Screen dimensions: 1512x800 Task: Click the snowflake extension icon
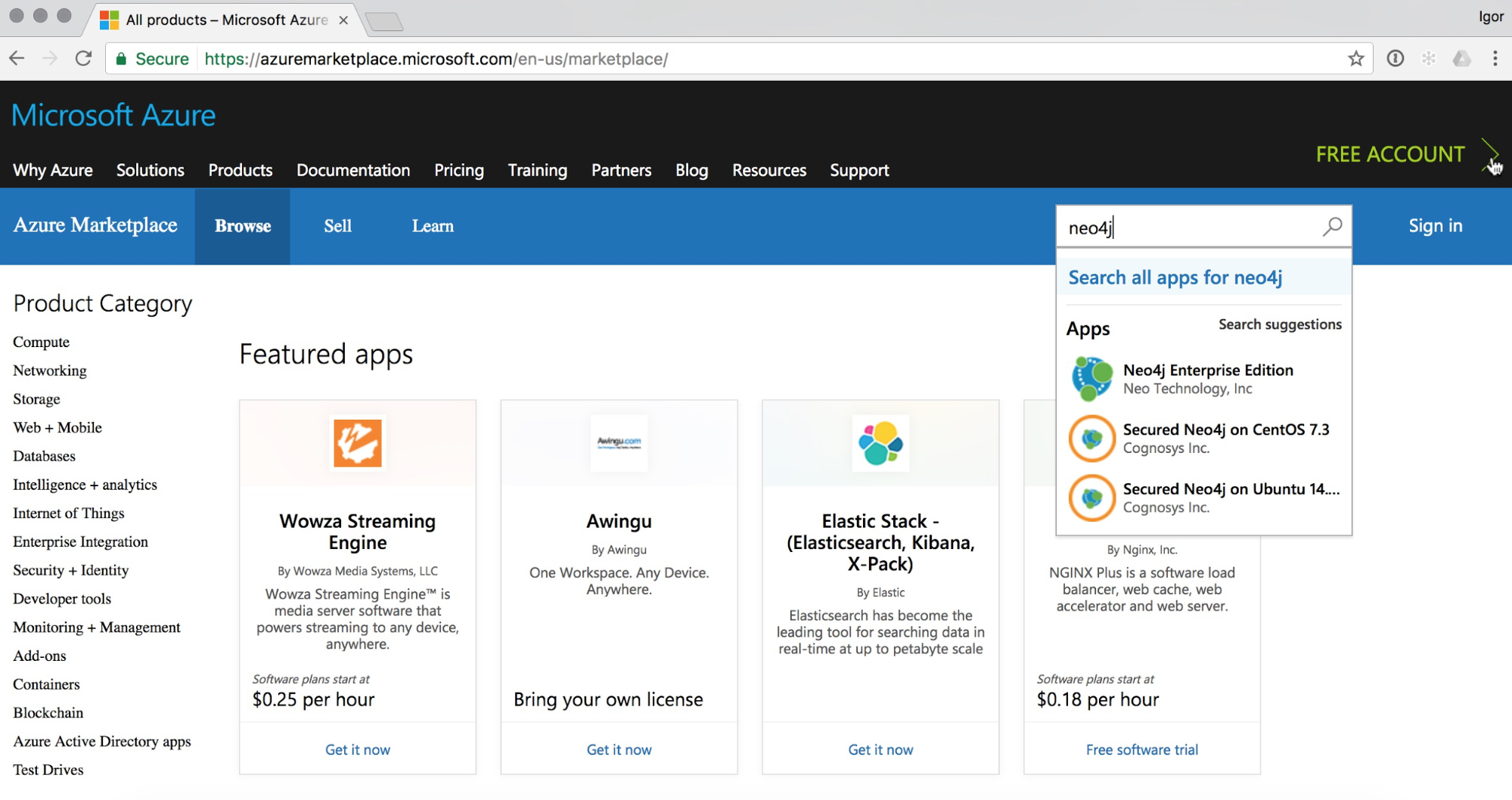[1429, 58]
